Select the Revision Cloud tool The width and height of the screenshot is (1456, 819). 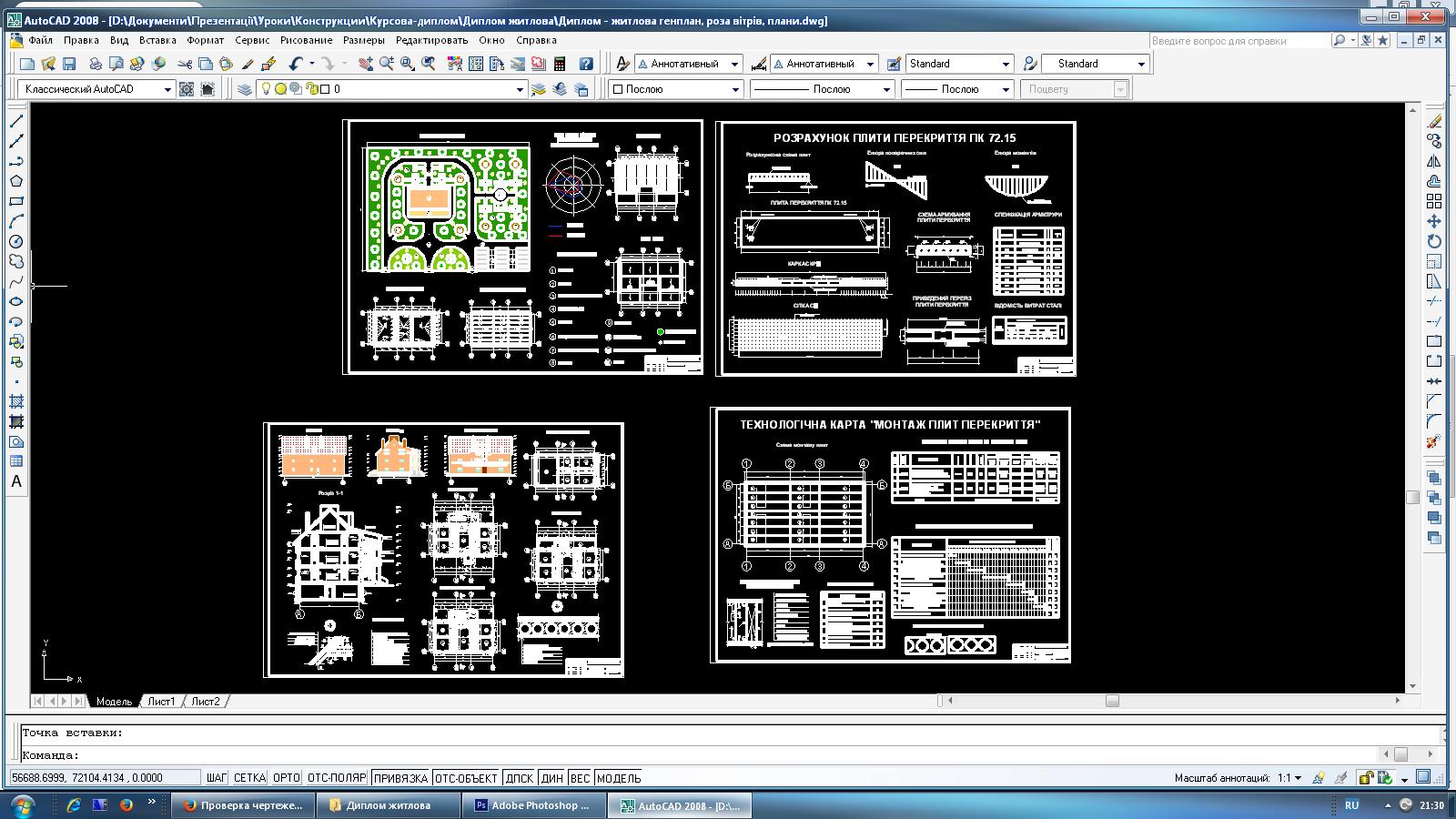click(16, 262)
